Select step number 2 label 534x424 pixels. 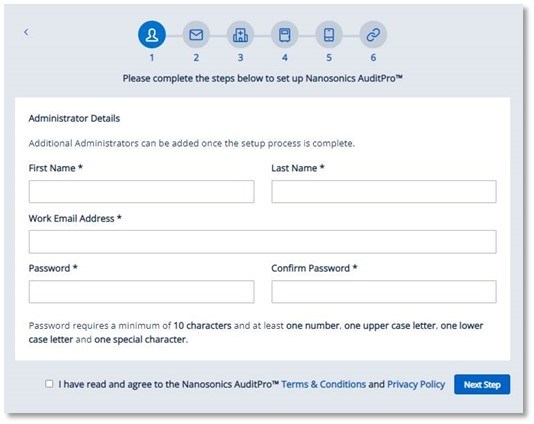pos(196,58)
